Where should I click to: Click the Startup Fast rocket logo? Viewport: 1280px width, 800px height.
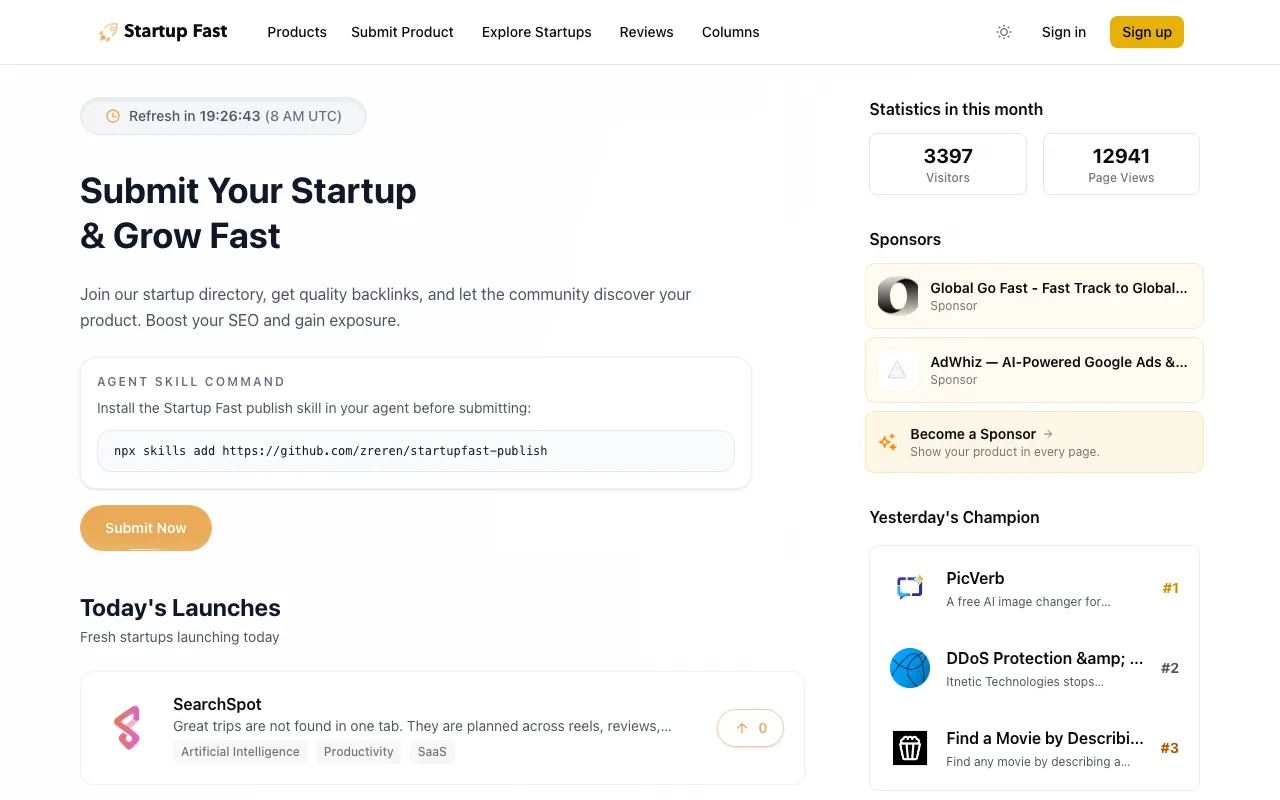coord(107,32)
